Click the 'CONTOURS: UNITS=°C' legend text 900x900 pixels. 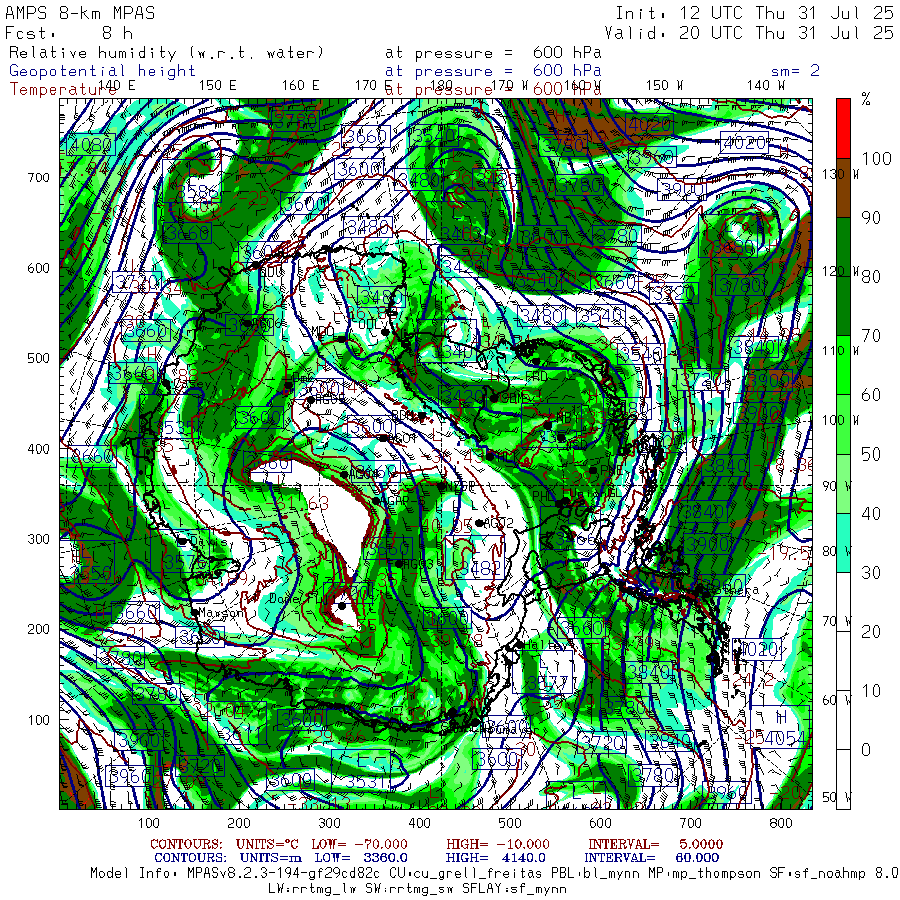coord(224,844)
